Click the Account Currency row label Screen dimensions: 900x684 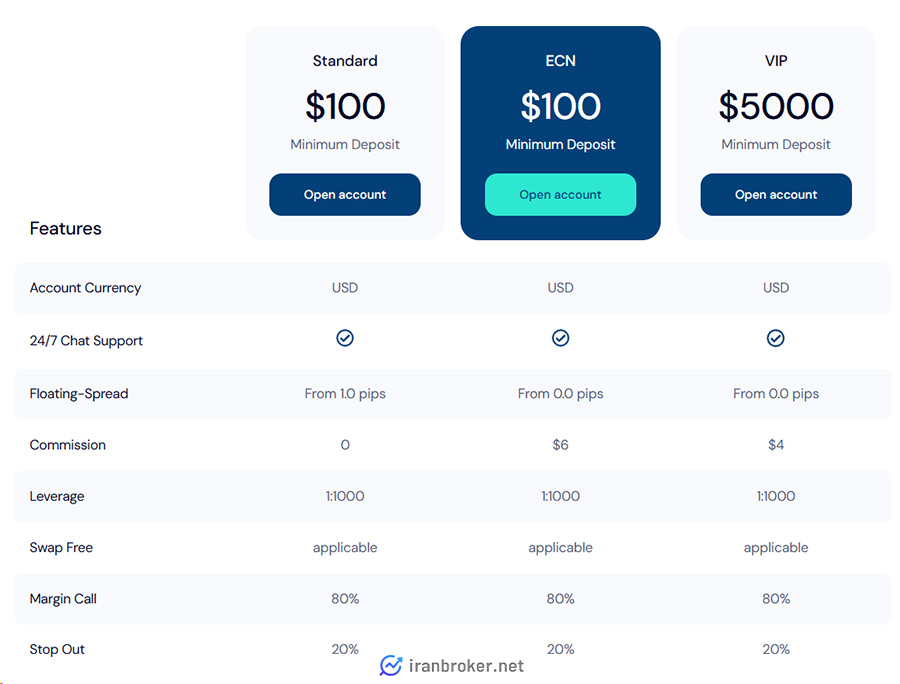[x=86, y=288]
